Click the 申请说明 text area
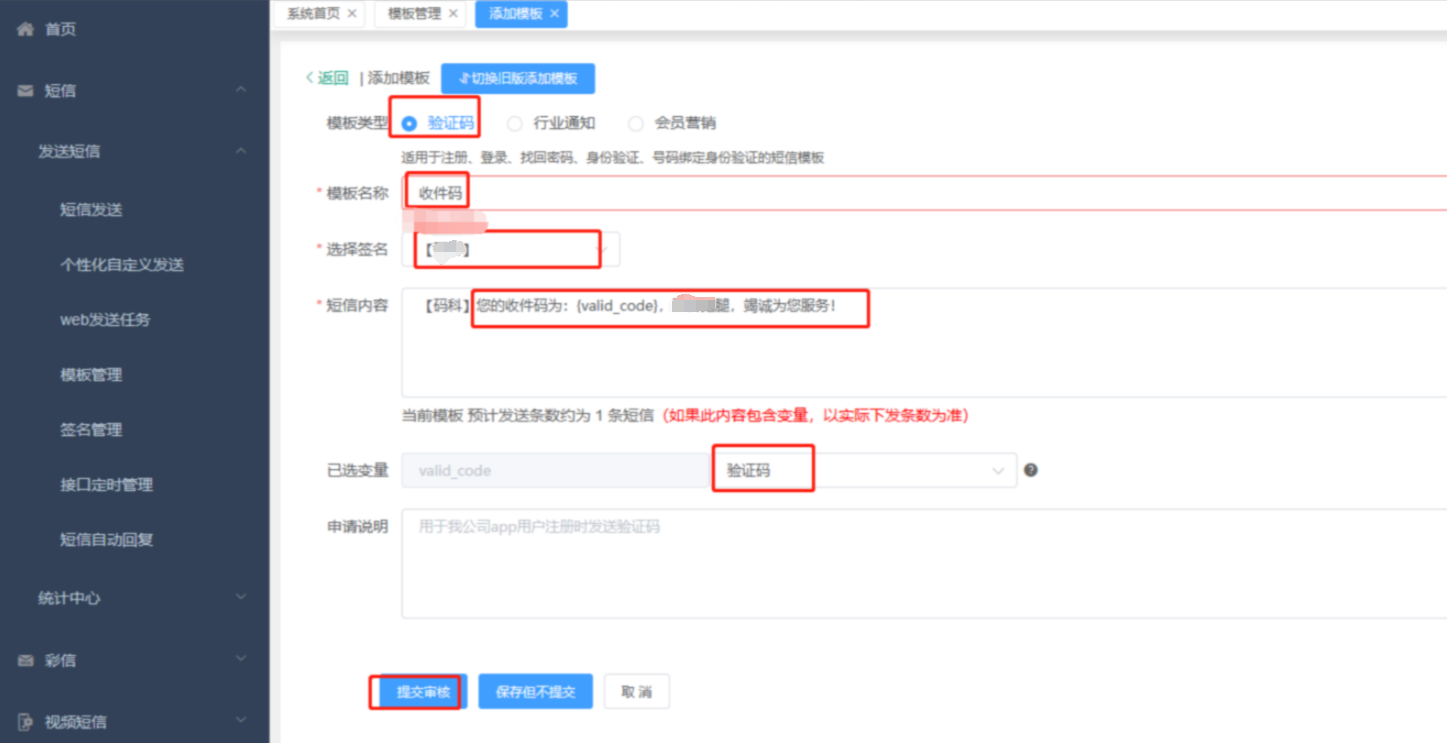Viewport: 1447px width, 743px height. point(925,564)
